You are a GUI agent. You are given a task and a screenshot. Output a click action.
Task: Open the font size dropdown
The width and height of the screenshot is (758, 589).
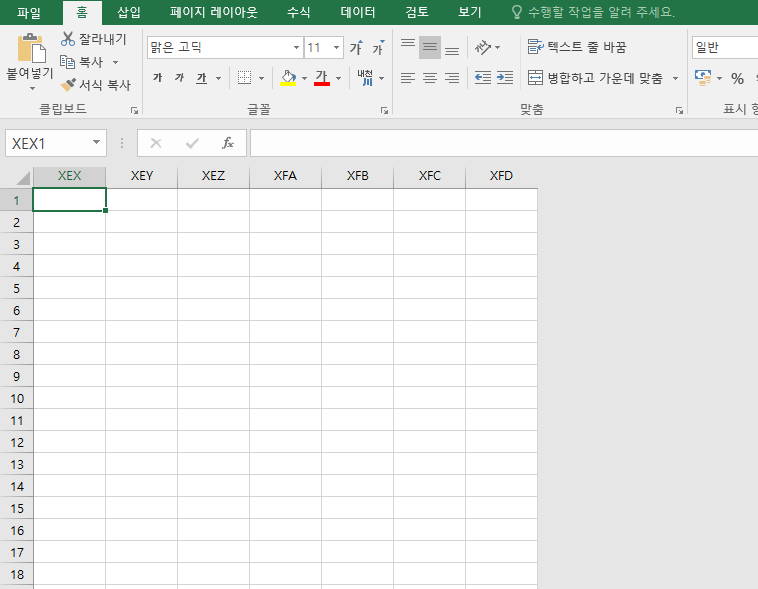(x=336, y=47)
